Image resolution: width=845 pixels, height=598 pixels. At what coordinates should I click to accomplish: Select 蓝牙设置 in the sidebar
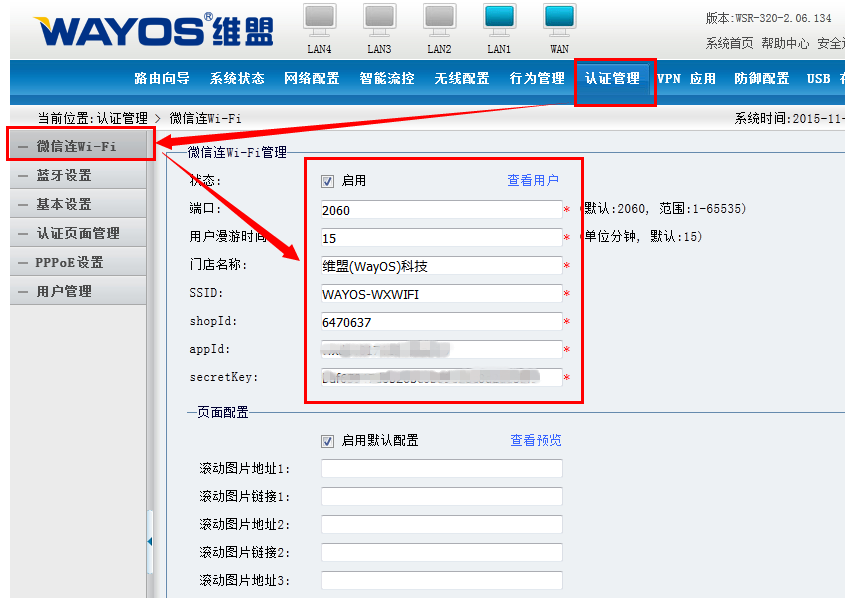click(78, 175)
